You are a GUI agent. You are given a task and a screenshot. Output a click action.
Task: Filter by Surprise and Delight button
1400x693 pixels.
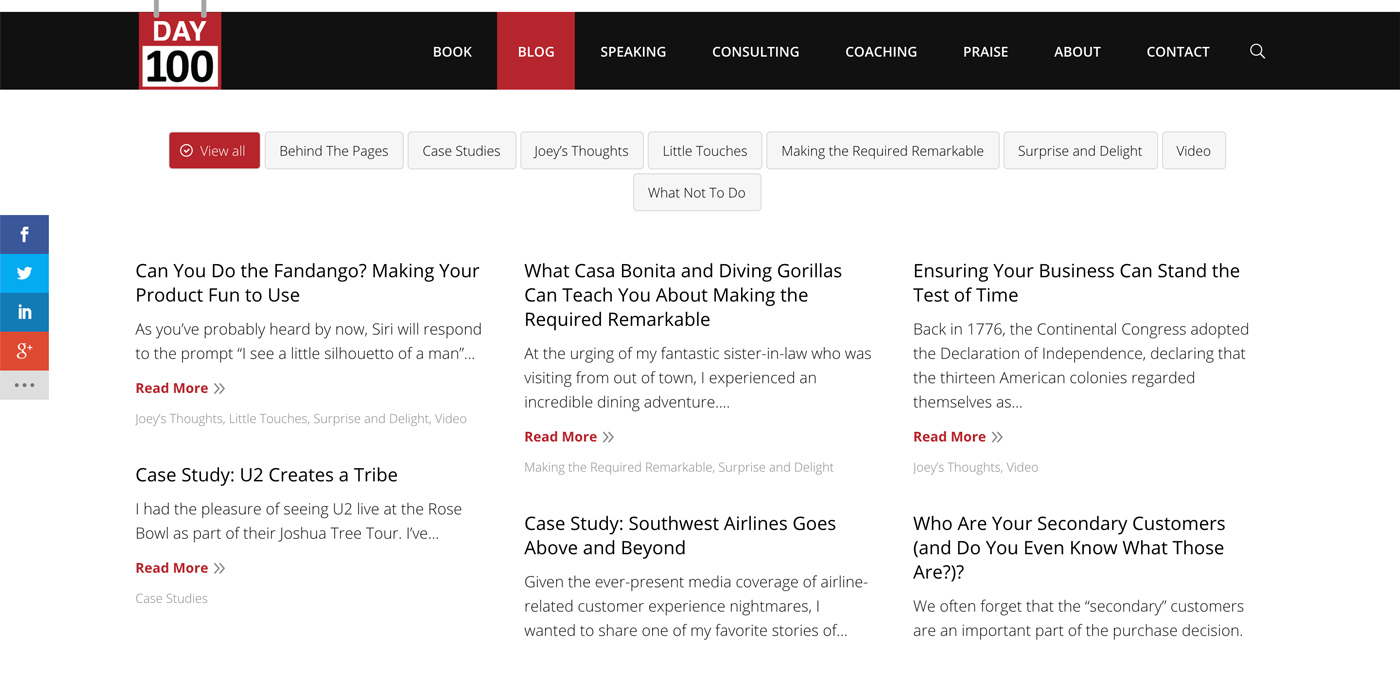1080,150
